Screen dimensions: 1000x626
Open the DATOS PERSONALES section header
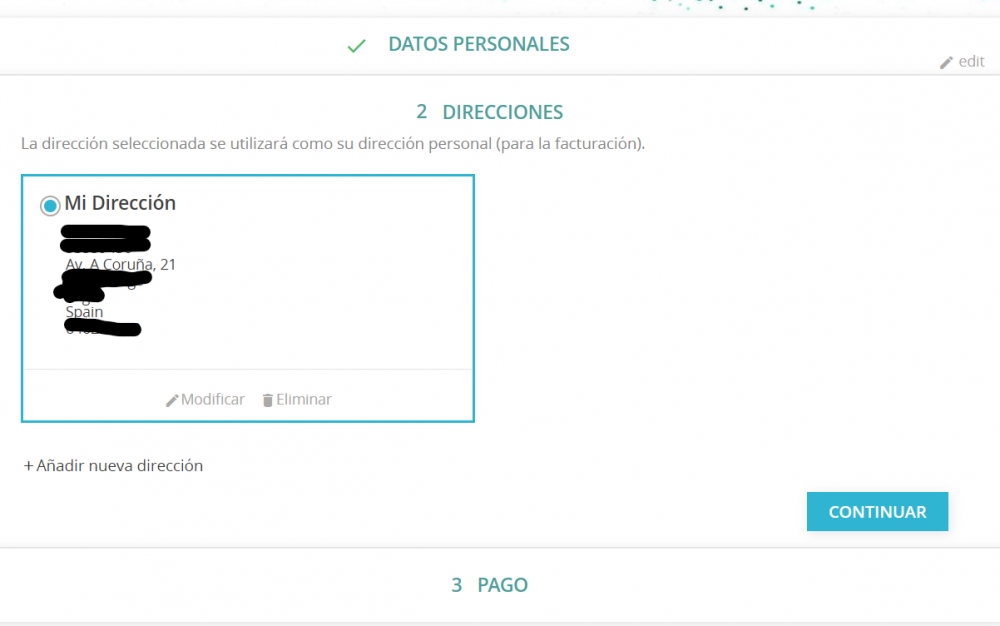pos(479,44)
